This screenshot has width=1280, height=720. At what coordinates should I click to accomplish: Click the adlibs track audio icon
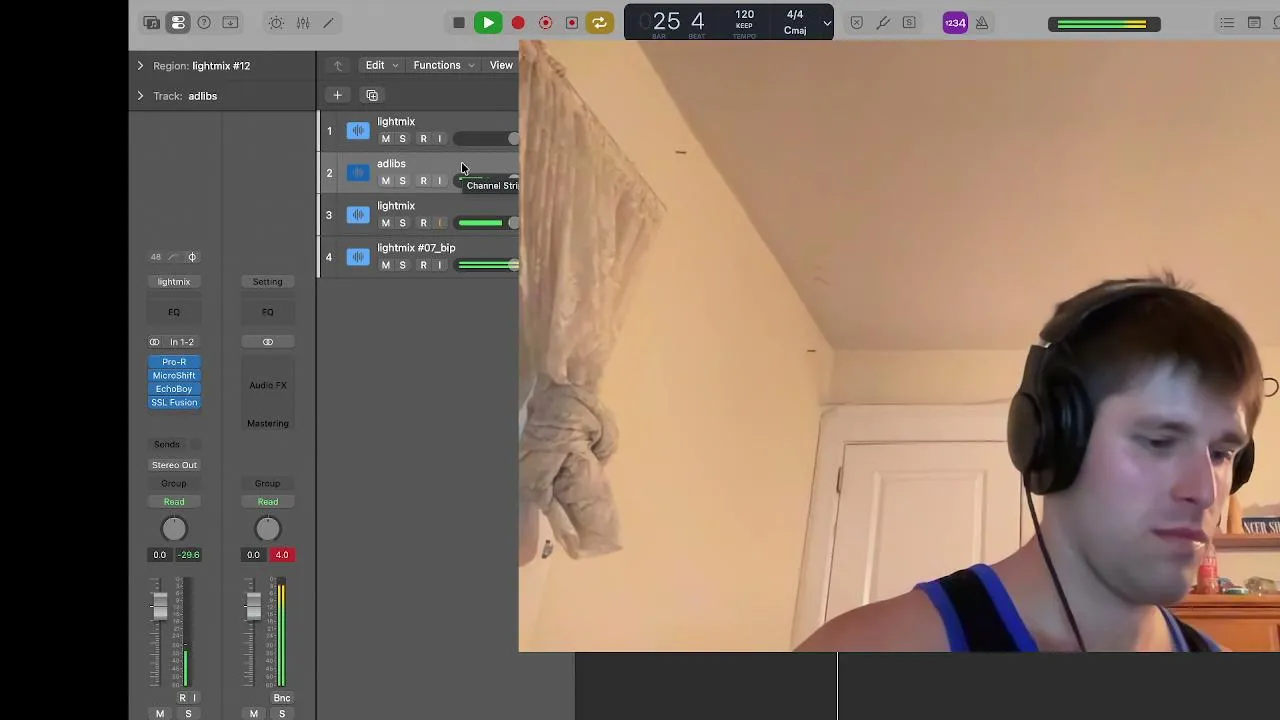click(358, 173)
